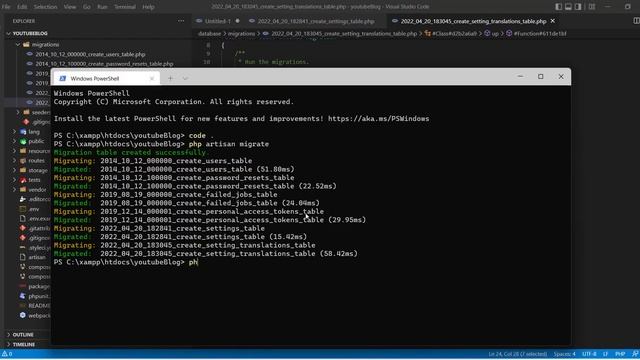Open the Run menu
The width and height of the screenshot is (640, 360).
point(102,7)
